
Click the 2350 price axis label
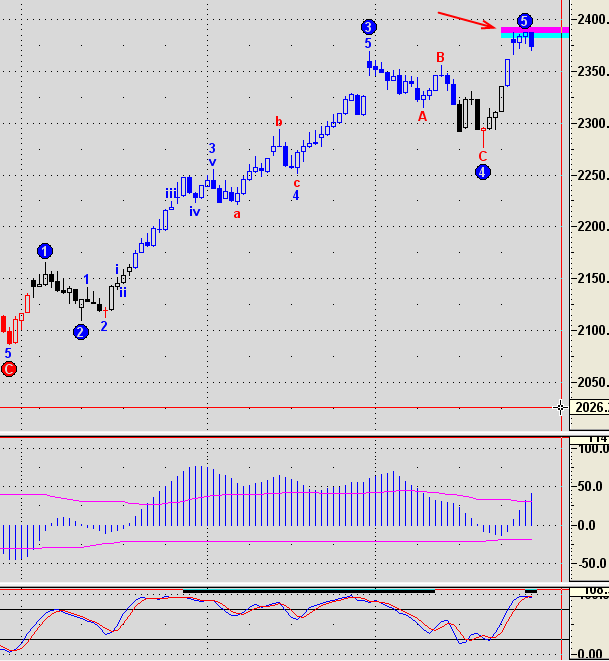pyautogui.click(x=593, y=71)
